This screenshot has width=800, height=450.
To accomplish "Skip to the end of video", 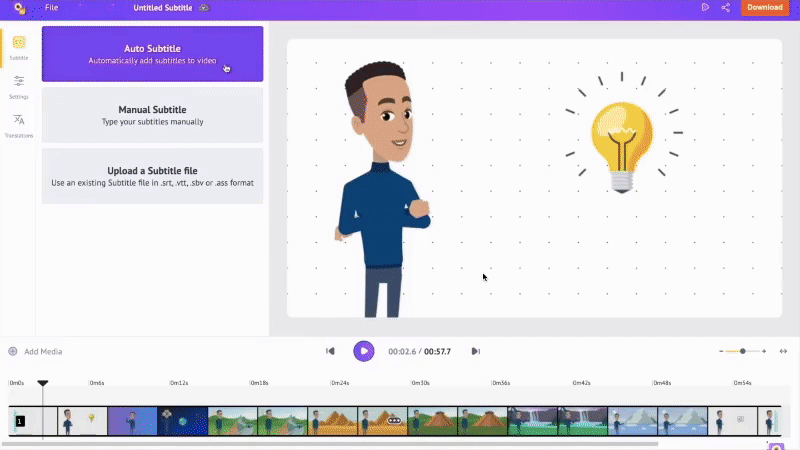I will tap(476, 351).
